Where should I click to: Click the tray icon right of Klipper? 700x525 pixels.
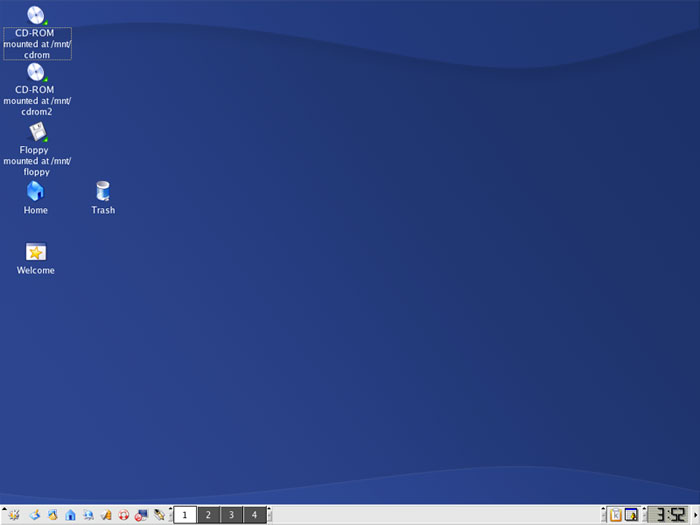pyautogui.click(x=632, y=515)
